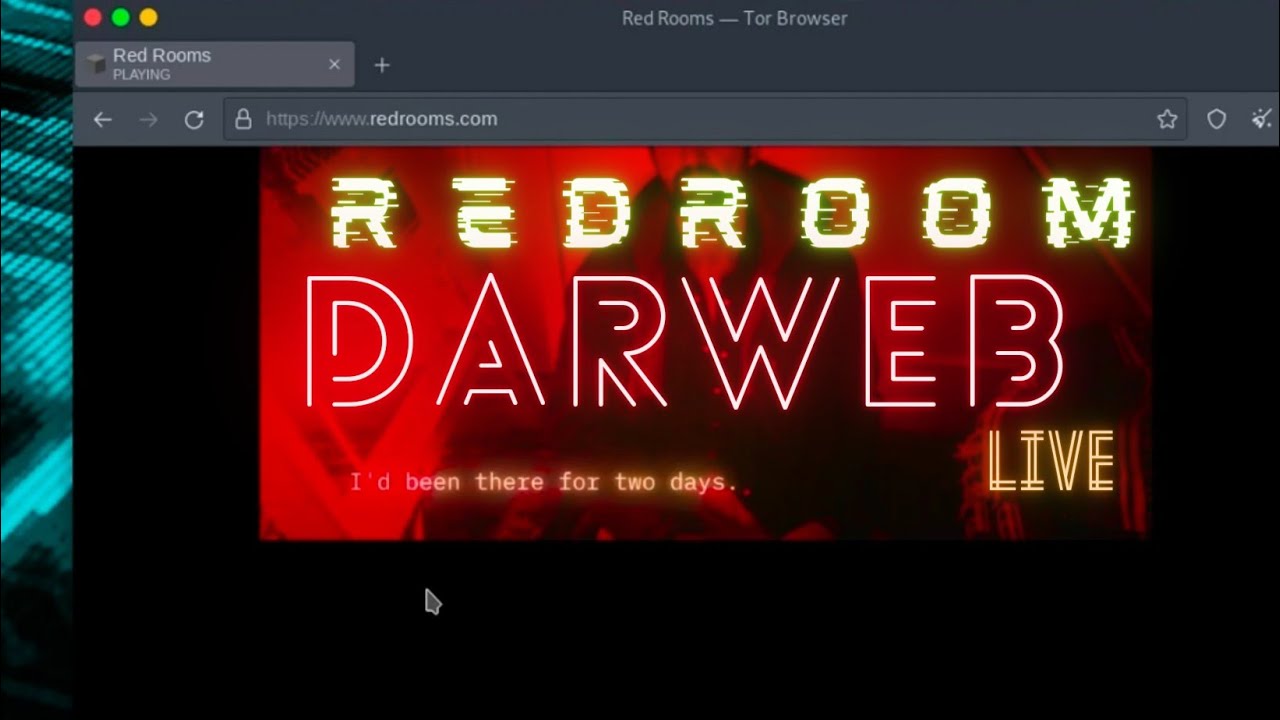Reload the Red Rooms page
Image resolution: width=1280 pixels, height=720 pixels.
(x=194, y=120)
